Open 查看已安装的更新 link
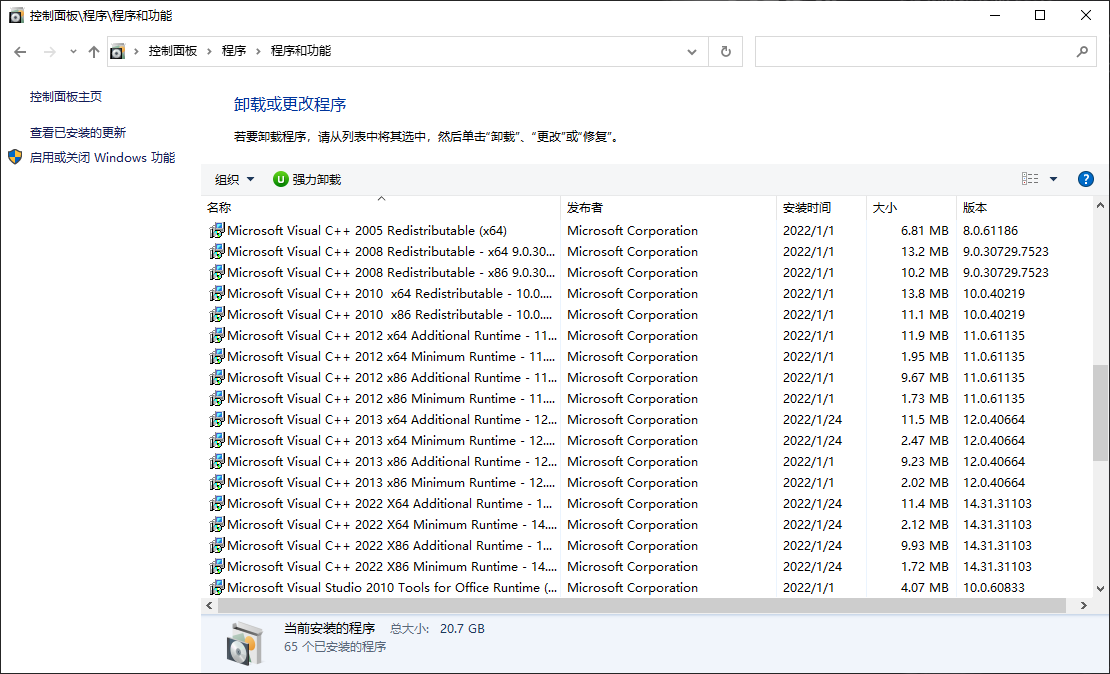Viewport: 1110px width, 674px height. [x=78, y=132]
